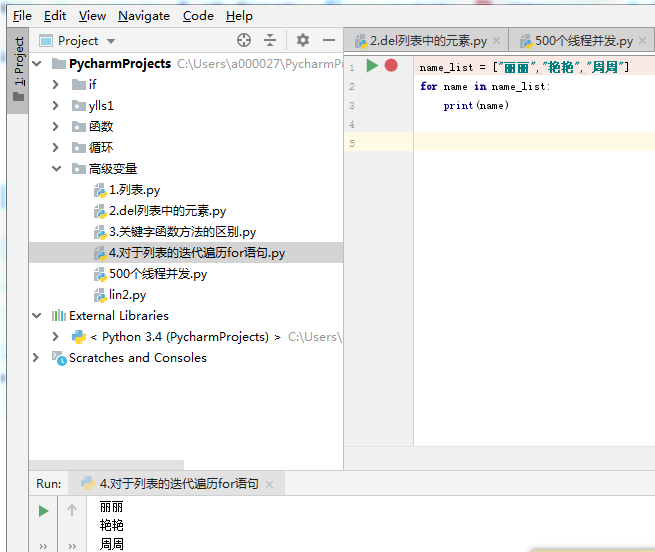Click output line 丽丽 in console
This screenshot has height=552, width=655.
coord(111,507)
